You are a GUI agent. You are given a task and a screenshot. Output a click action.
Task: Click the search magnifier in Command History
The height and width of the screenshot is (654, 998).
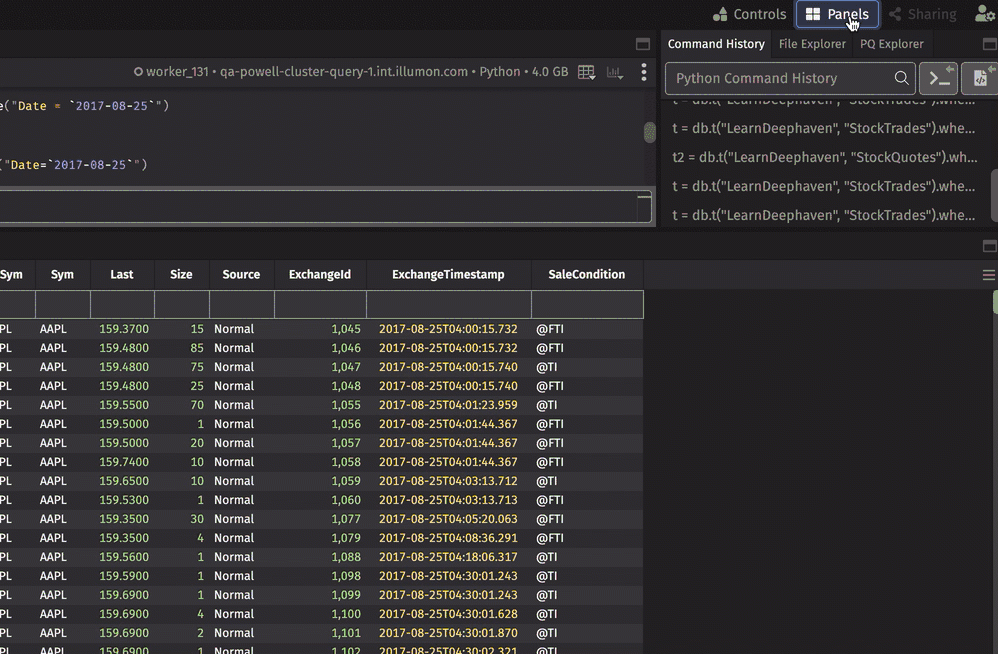coord(901,78)
